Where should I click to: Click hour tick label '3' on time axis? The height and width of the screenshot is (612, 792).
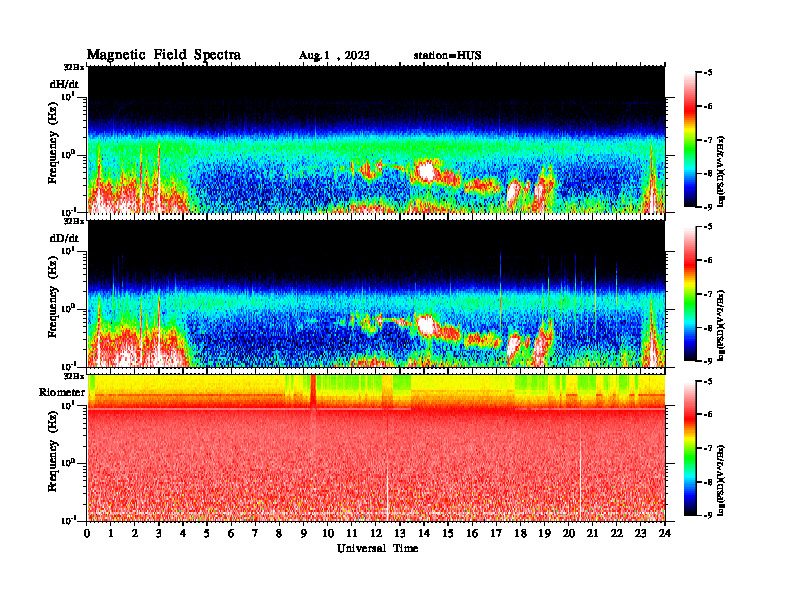[x=159, y=534]
